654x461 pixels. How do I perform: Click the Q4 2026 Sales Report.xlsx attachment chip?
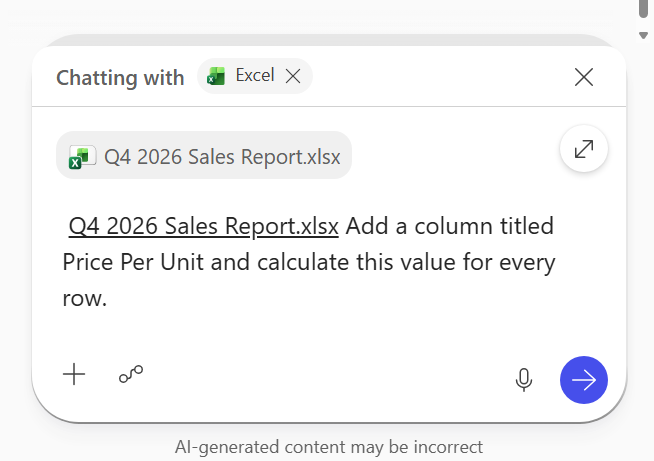[x=204, y=155]
